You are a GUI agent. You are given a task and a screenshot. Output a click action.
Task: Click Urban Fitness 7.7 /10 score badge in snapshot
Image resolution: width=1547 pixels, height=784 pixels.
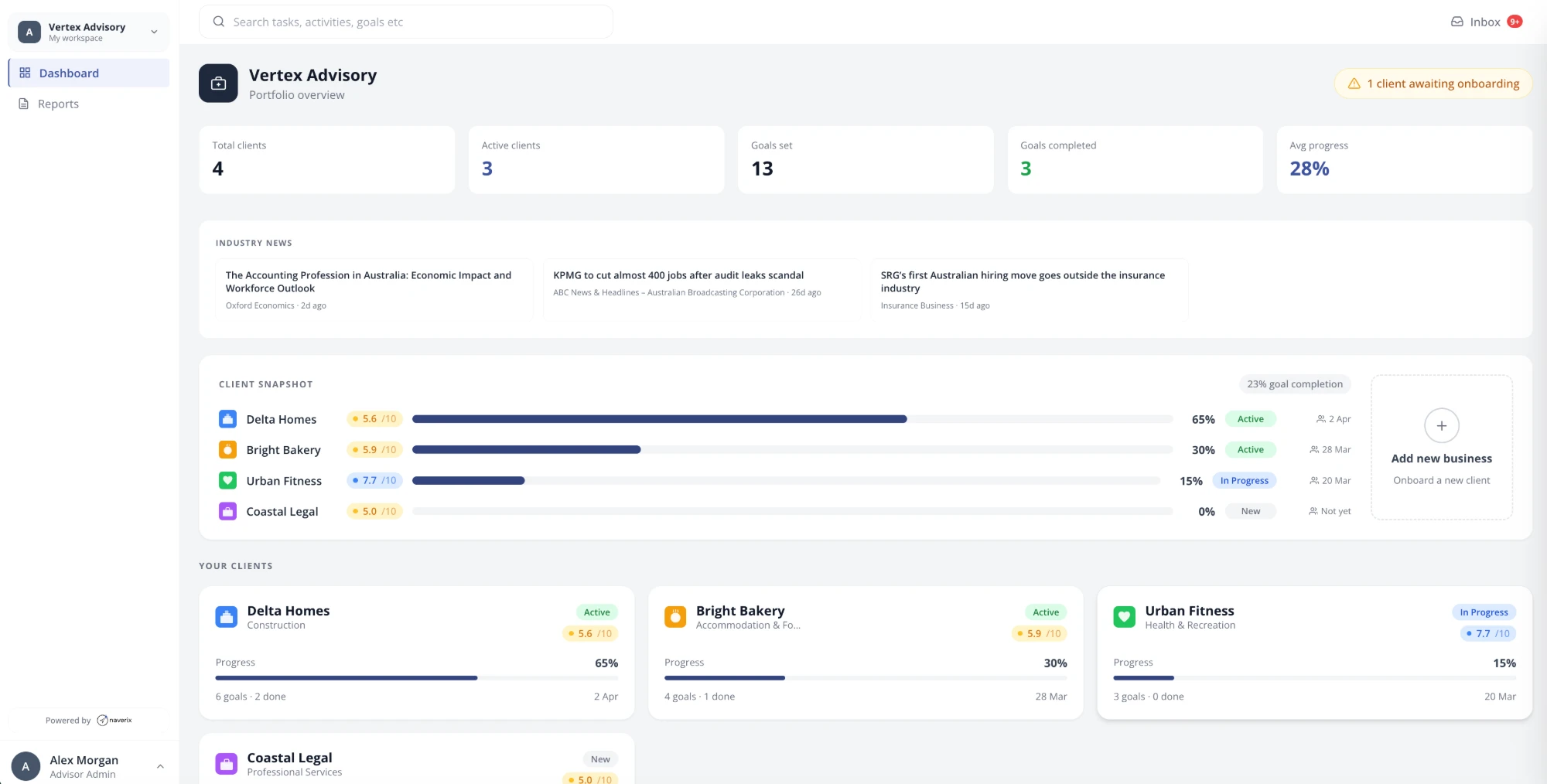pyautogui.click(x=375, y=481)
